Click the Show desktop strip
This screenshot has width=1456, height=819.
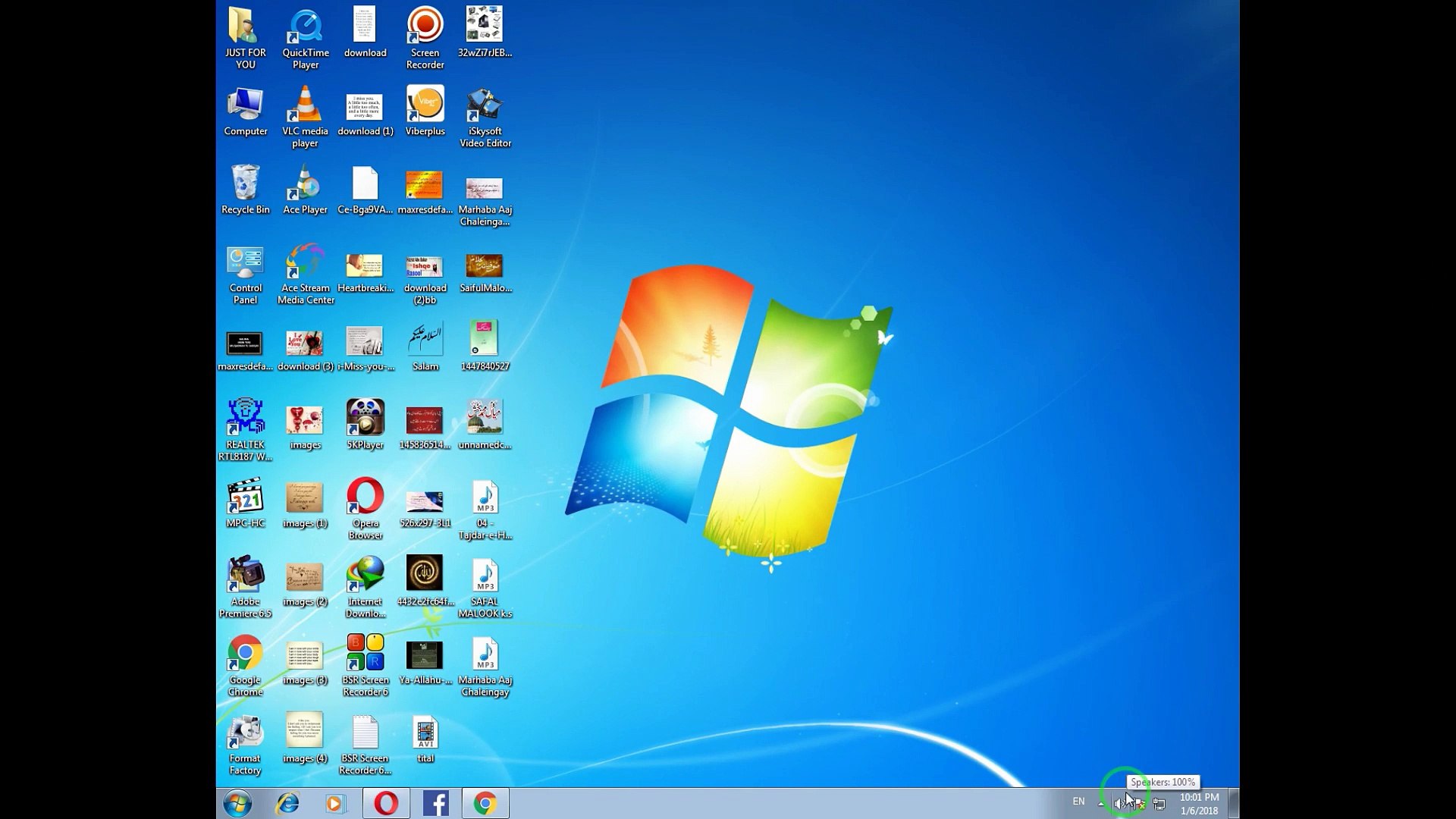(1234, 803)
